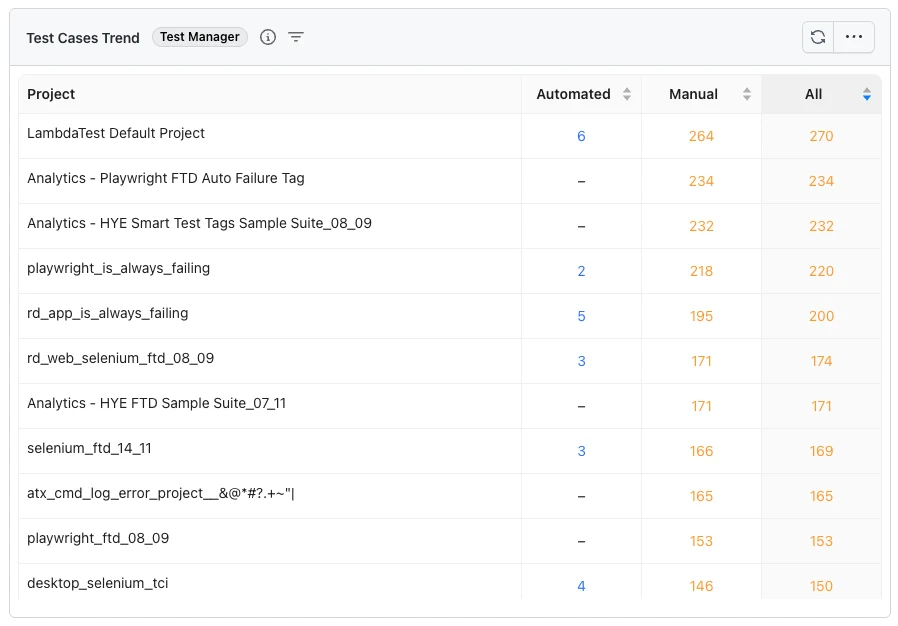Open manual count 195 for rd_app_is_always_failing
Screen dimensions: 898x626
[x=701, y=316]
